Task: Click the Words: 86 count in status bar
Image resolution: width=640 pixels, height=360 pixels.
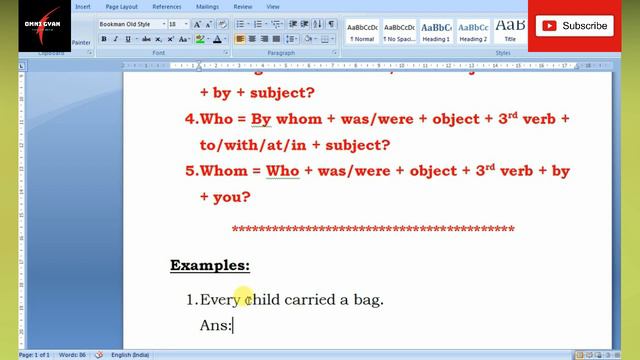Action: [x=72, y=355]
